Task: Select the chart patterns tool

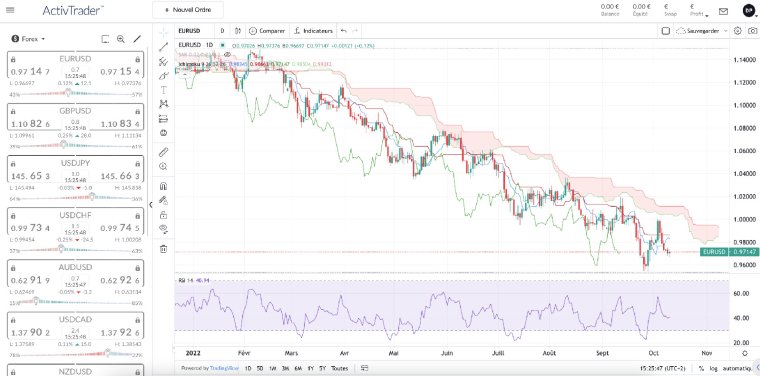Action: (x=164, y=104)
